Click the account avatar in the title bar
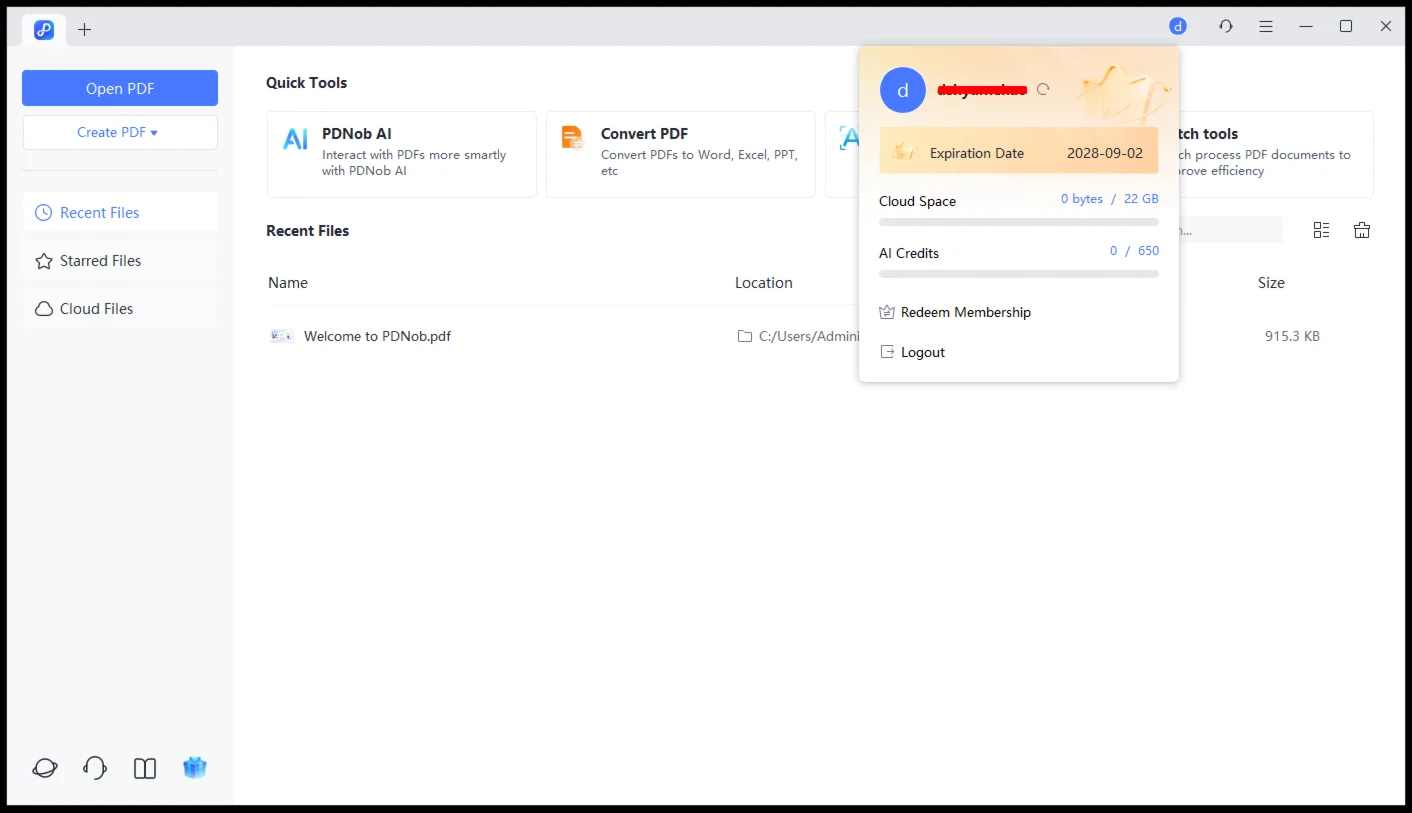Image resolution: width=1412 pixels, height=813 pixels. [1178, 27]
